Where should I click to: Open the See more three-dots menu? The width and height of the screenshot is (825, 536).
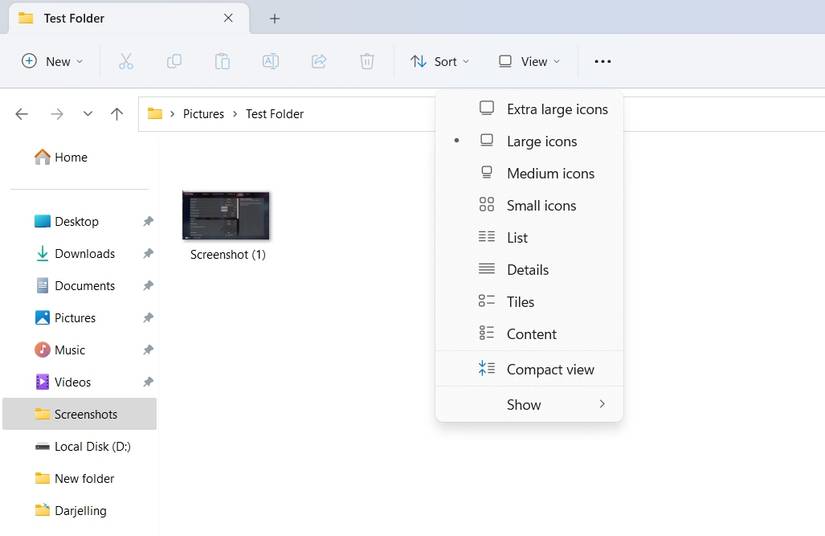click(x=602, y=61)
